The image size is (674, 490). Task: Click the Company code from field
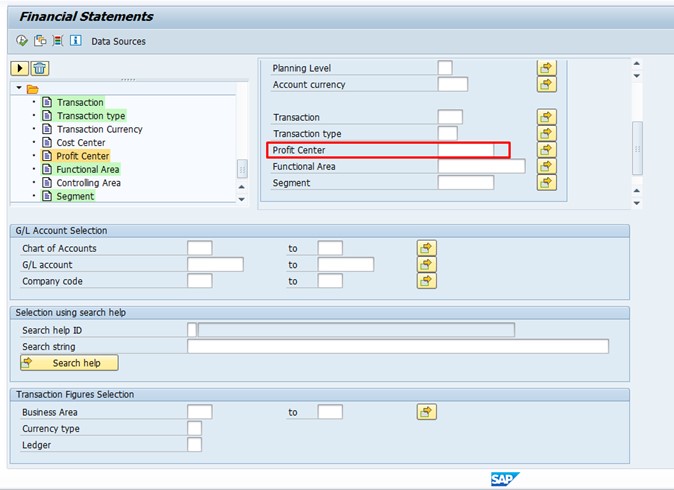pyautogui.click(x=200, y=281)
